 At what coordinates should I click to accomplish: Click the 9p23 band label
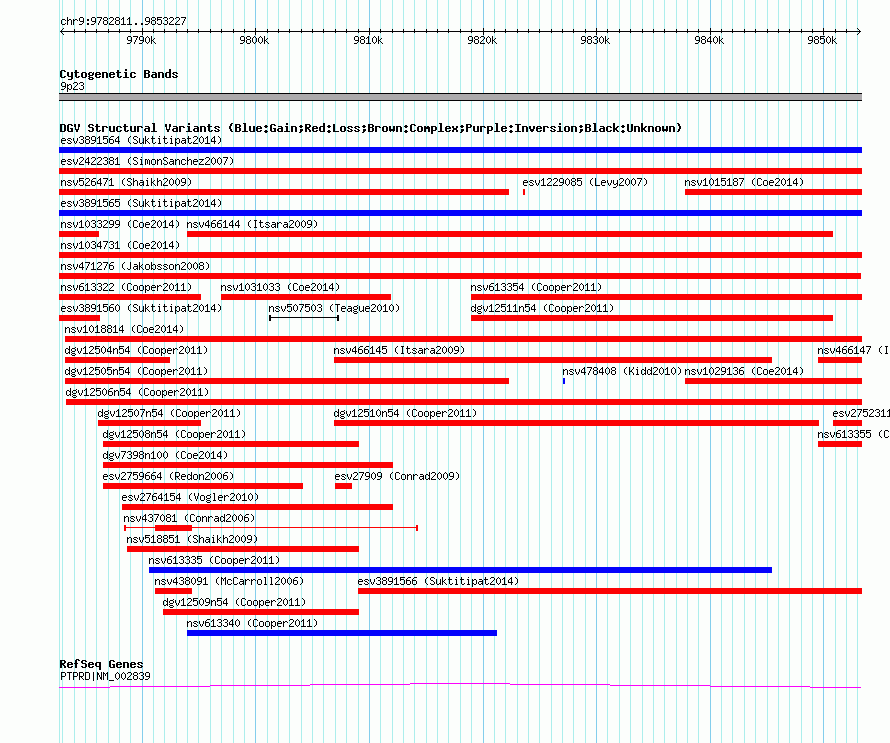pyautogui.click(x=72, y=86)
